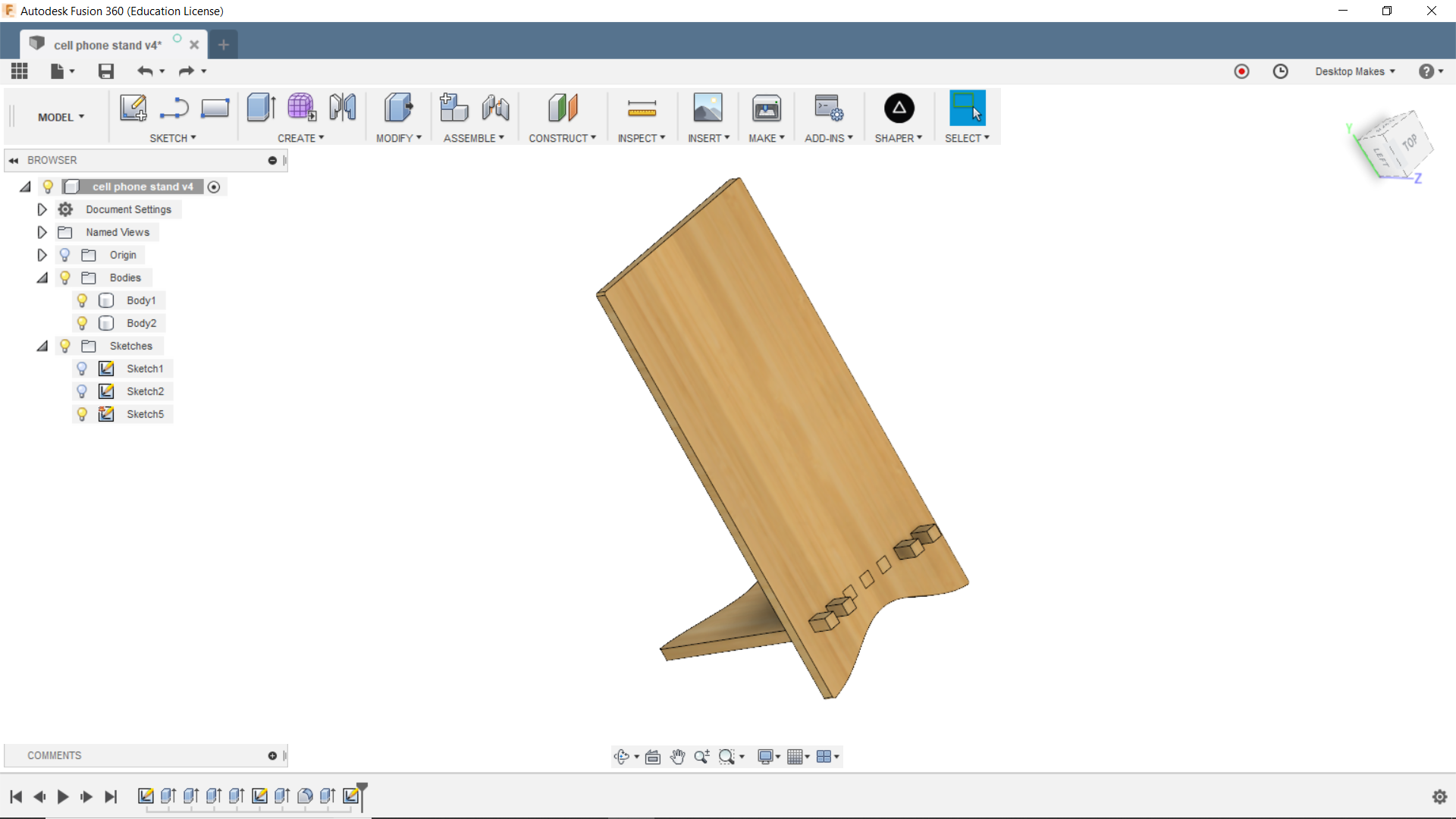Viewport: 1456px width, 819px height.
Task: Select the Pan hand tool
Action: [677, 757]
